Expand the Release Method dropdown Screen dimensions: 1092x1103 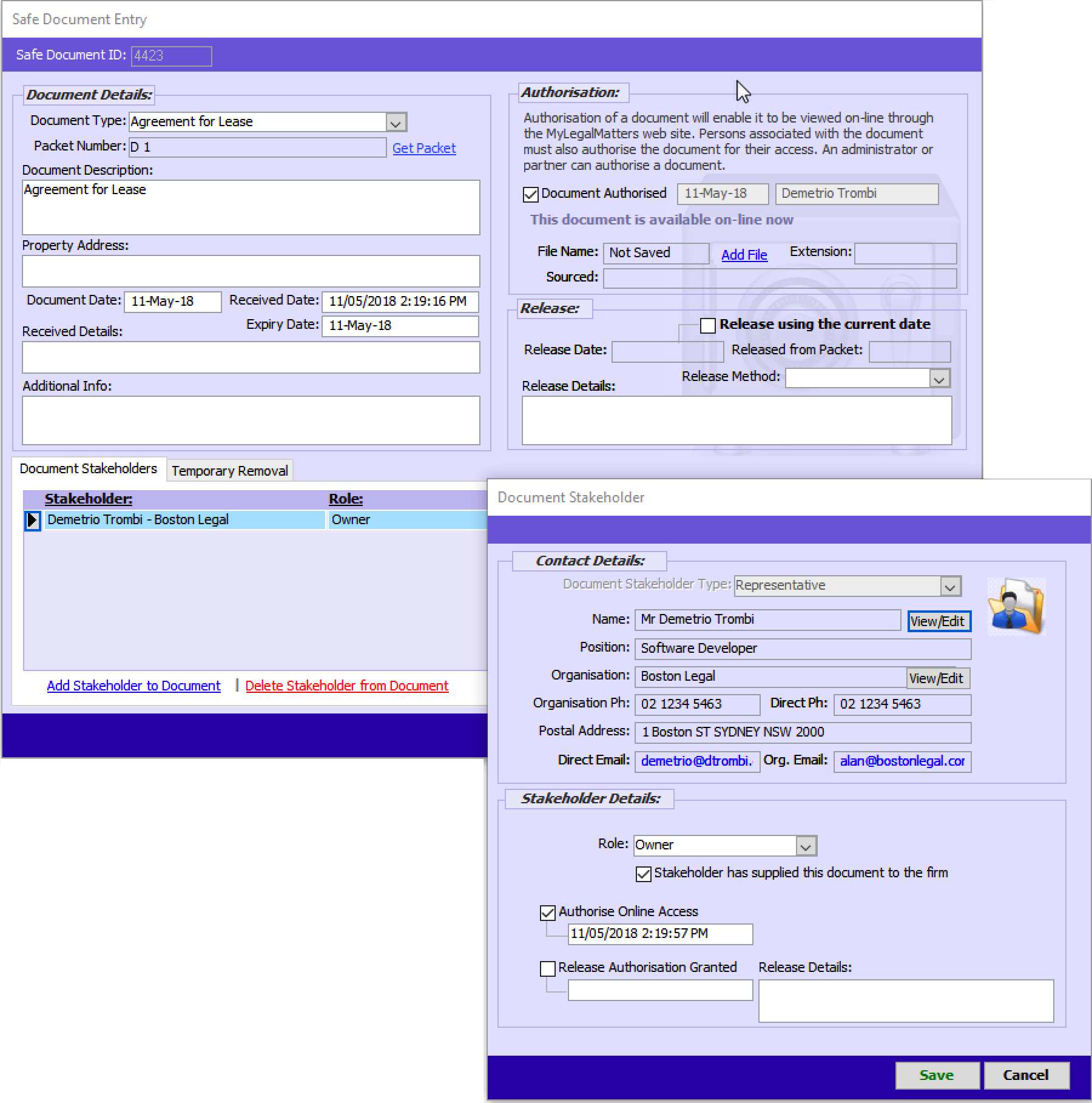(939, 379)
